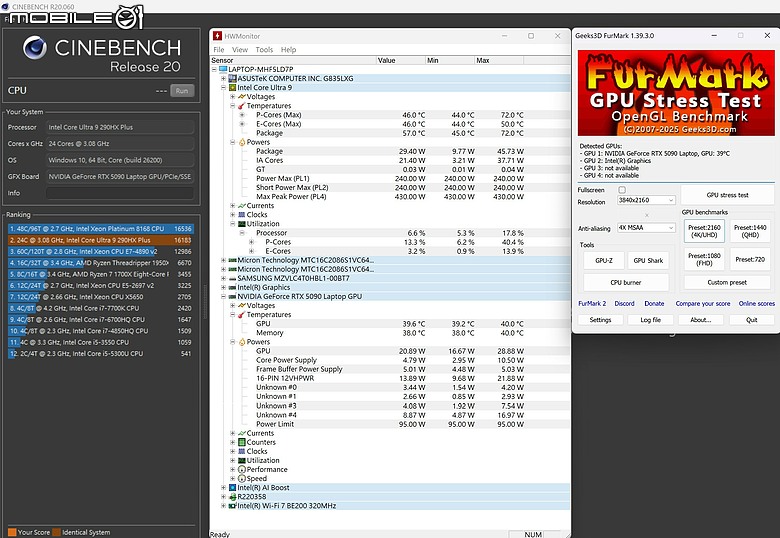This screenshot has height=538, width=780.
Task: Enable the Fullscreen checkbox in FurMark
Action: coord(622,190)
